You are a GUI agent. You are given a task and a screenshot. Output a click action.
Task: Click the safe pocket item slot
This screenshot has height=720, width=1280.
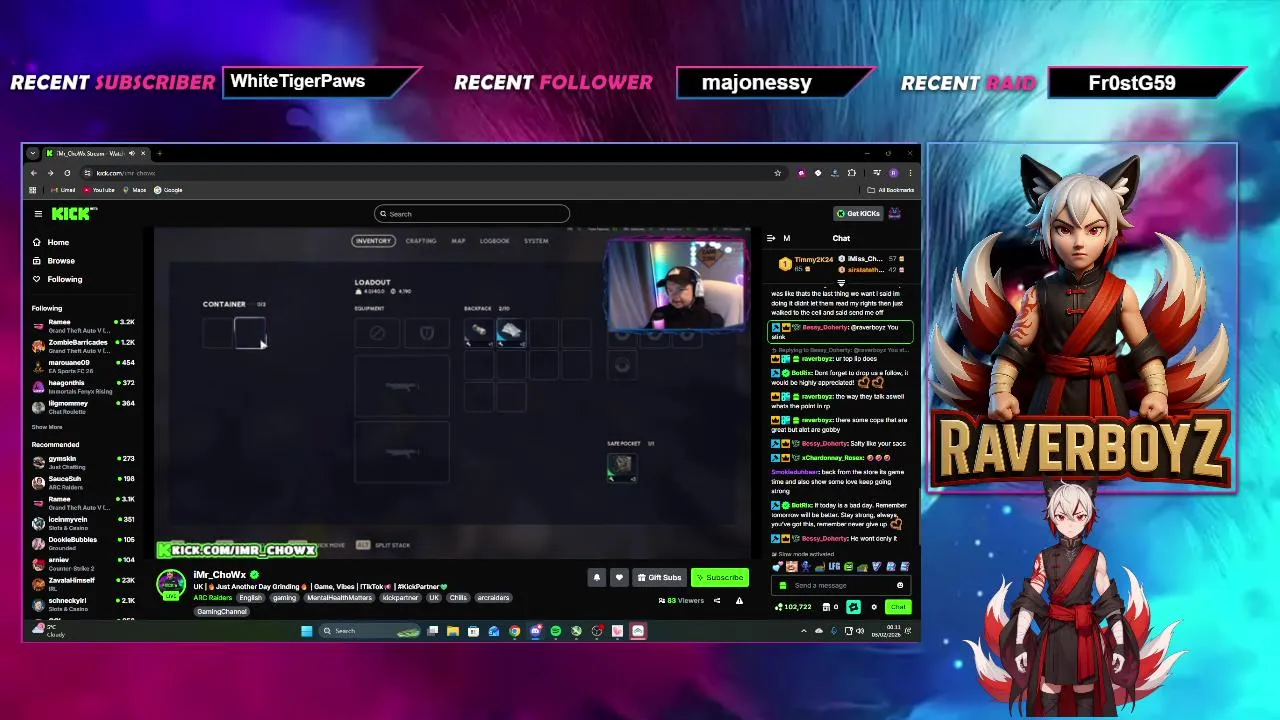[621, 466]
